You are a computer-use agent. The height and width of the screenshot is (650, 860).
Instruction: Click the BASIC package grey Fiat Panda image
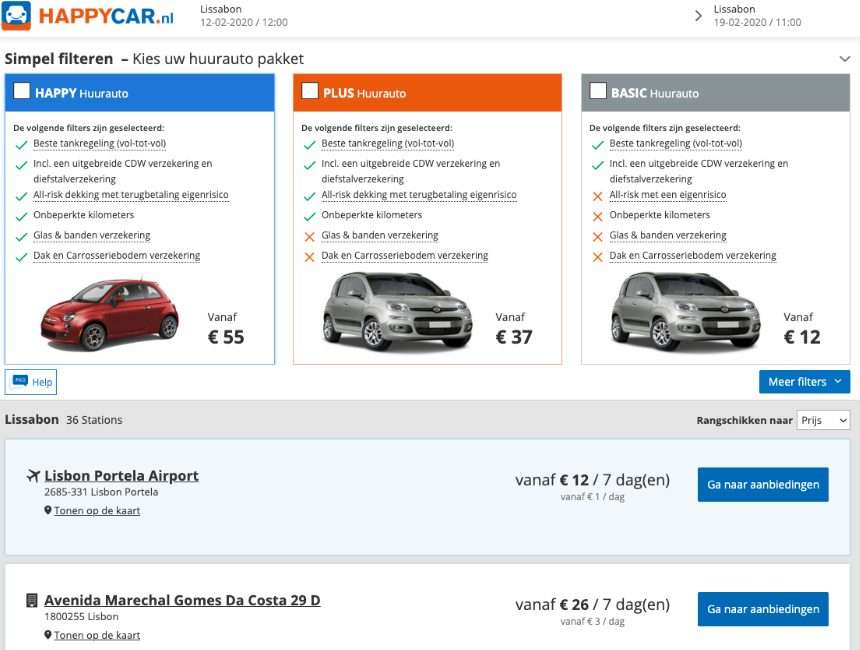(686, 310)
